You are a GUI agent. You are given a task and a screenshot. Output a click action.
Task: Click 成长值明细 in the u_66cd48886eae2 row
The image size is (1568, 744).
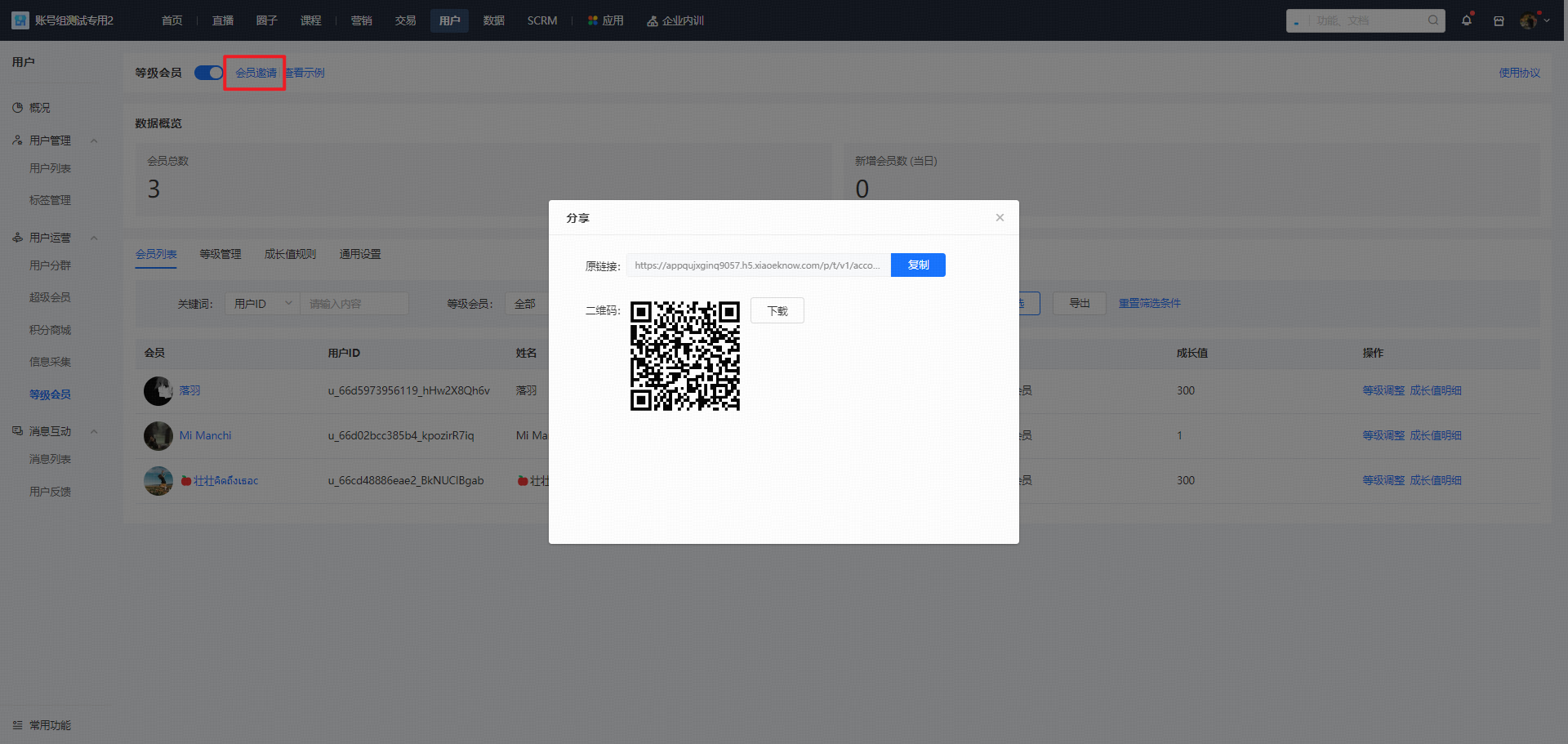[x=1436, y=480]
